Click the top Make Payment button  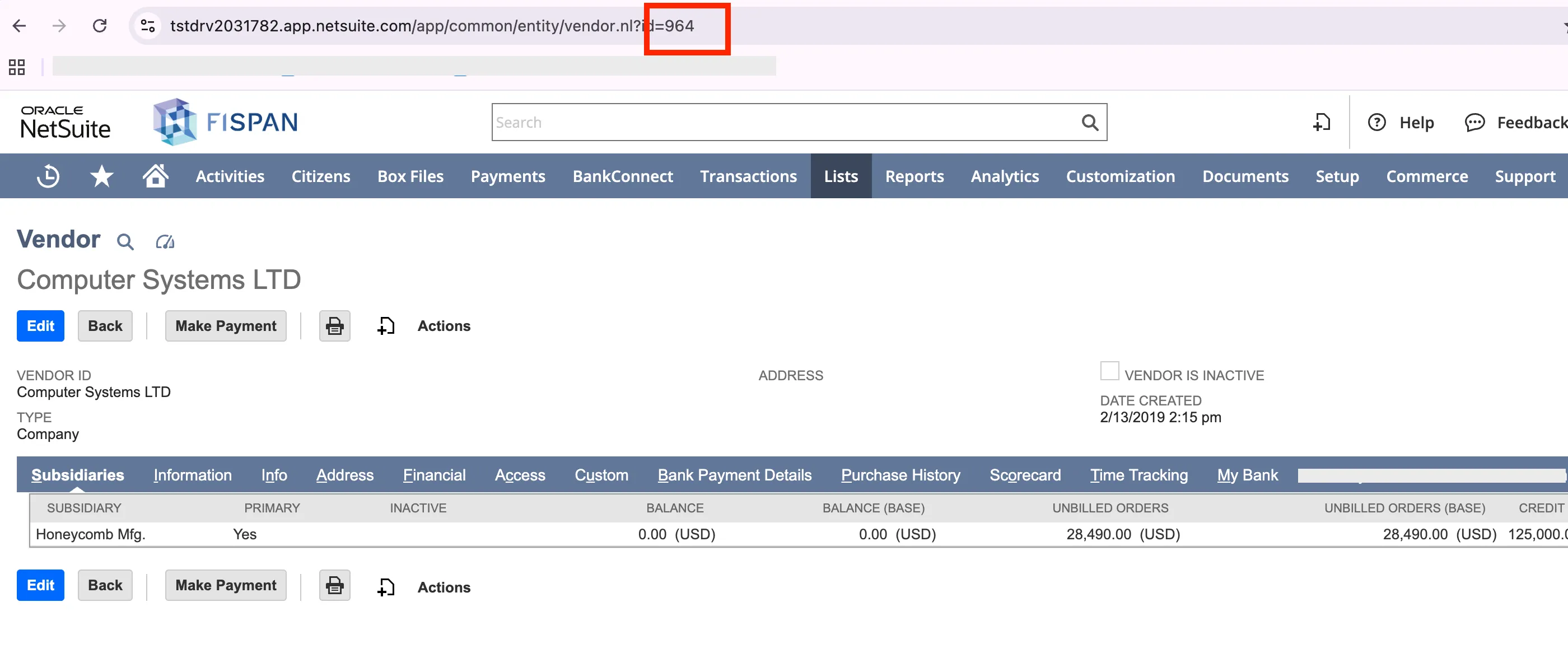coord(226,326)
